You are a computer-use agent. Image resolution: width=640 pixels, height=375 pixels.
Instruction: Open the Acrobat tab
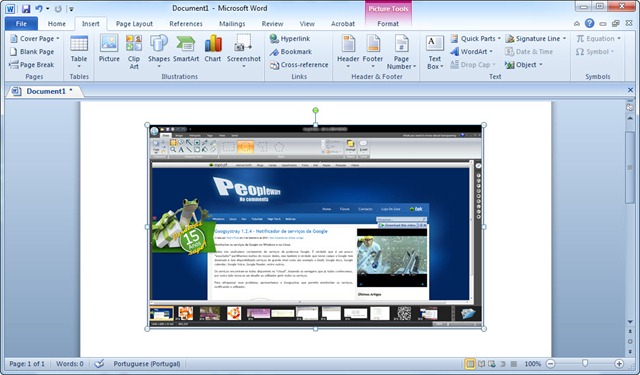click(342, 24)
